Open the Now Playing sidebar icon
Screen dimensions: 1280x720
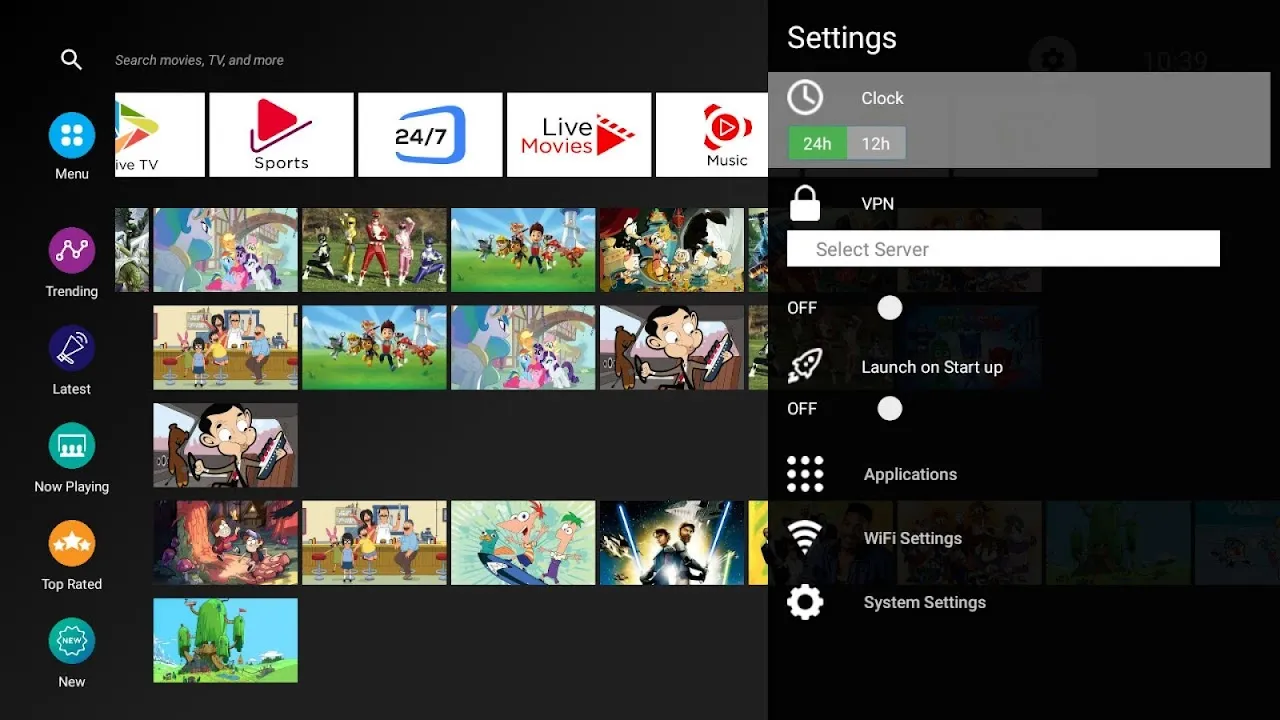tap(72, 446)
